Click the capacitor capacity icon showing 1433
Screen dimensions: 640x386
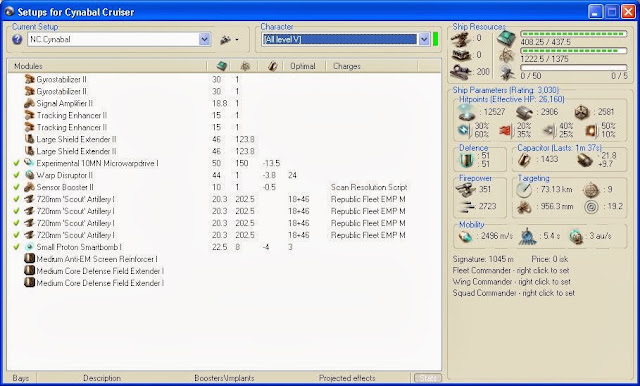(x=525, y=160)
